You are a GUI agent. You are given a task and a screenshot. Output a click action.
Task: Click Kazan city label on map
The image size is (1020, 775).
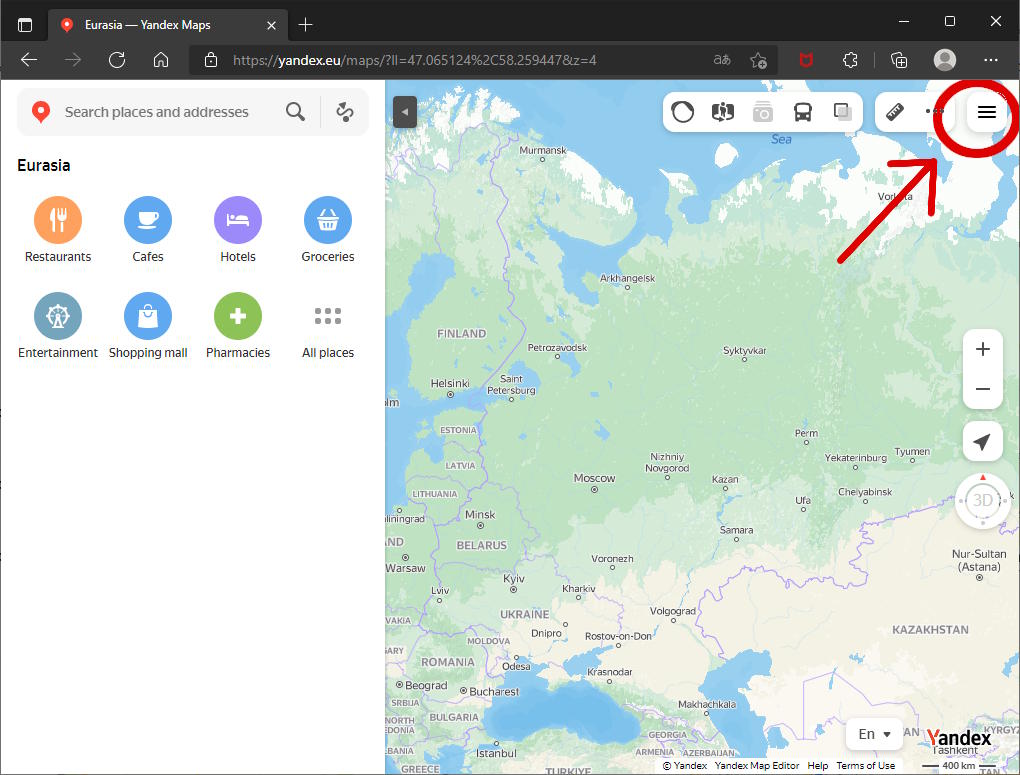pos(725,479)
